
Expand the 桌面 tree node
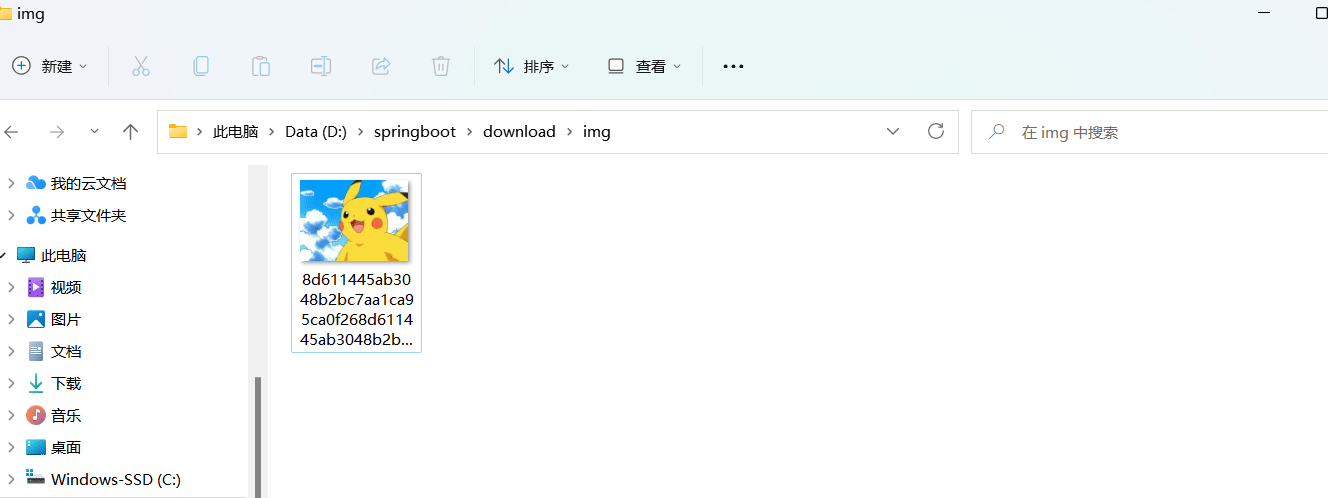pos(11,447)
